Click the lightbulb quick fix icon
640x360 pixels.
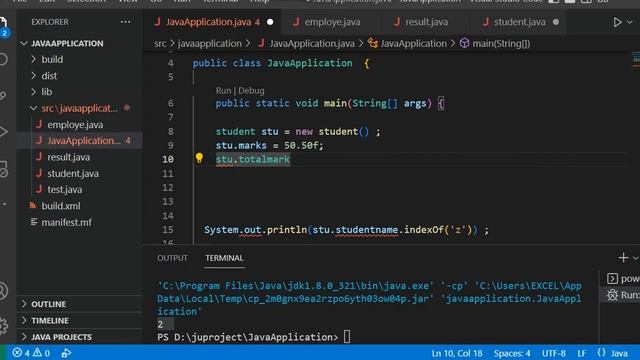click(199, 158)
